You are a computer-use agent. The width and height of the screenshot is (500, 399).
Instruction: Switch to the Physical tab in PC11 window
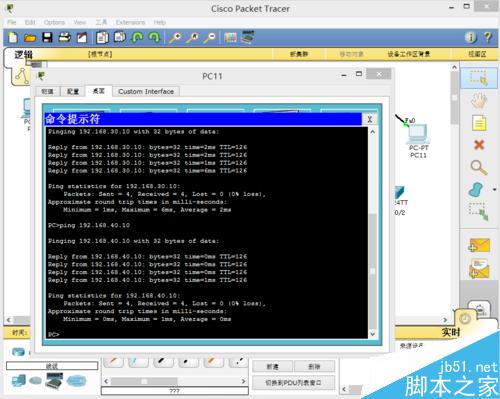(47, 91)
